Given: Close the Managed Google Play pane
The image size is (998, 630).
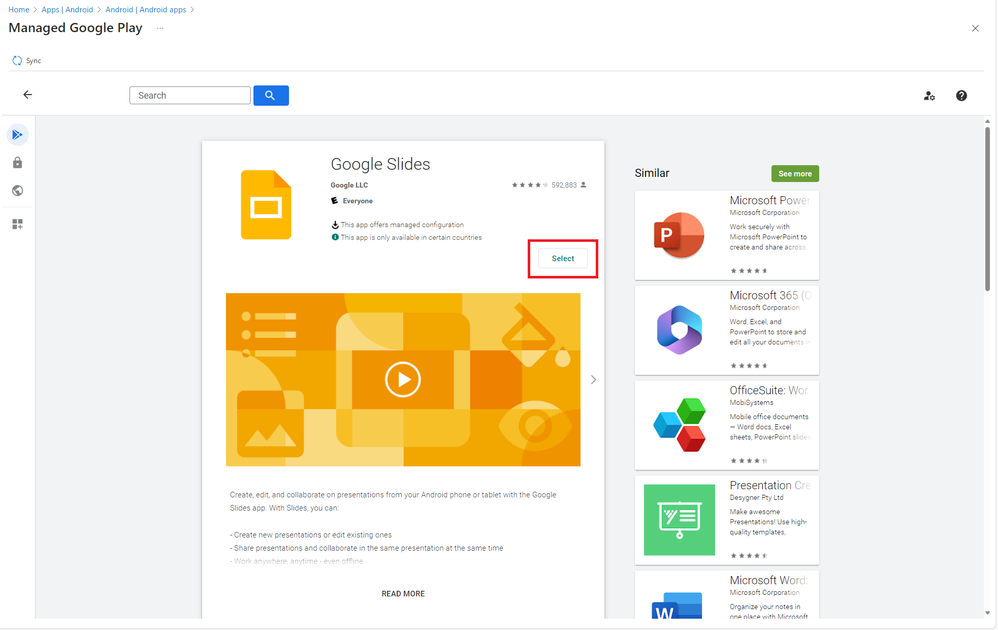Looking at the screenshot, I should tap(975, 28).
